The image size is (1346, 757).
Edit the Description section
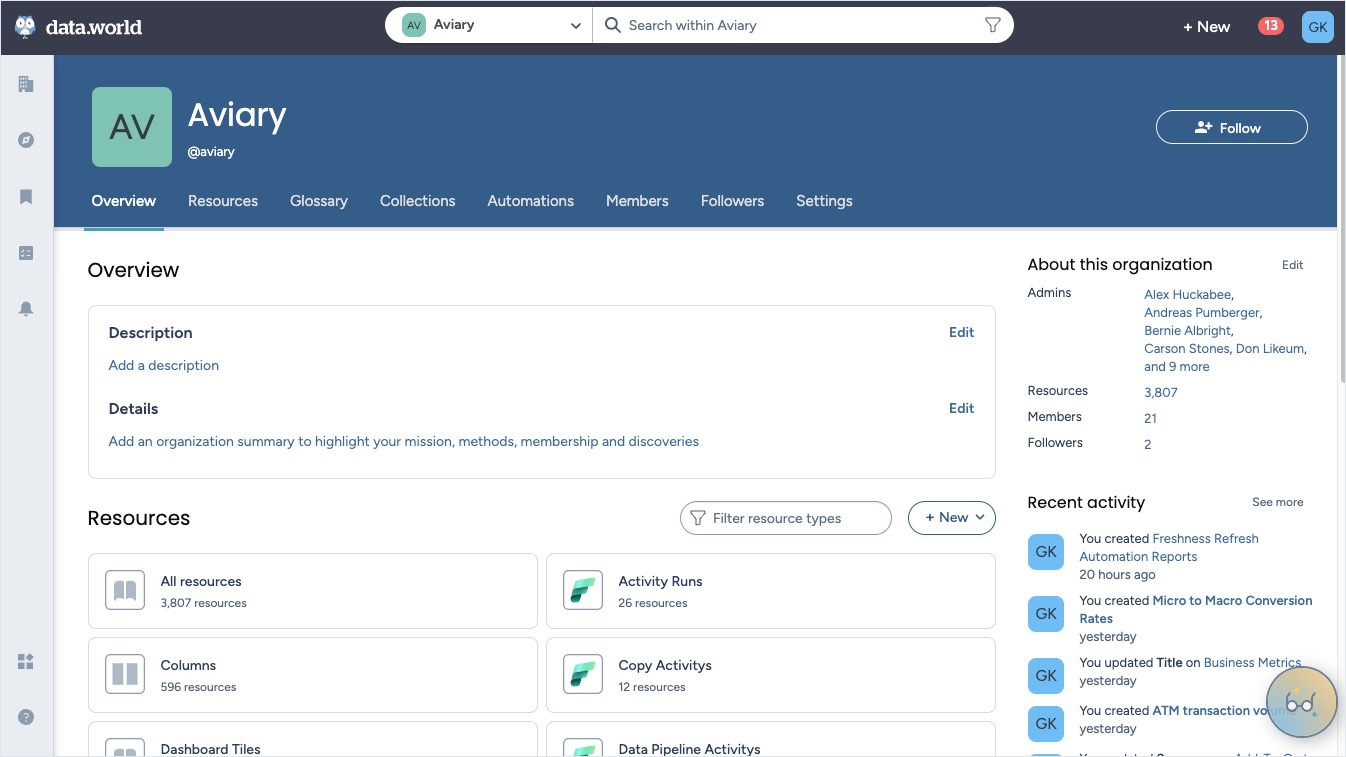point(961,332)
